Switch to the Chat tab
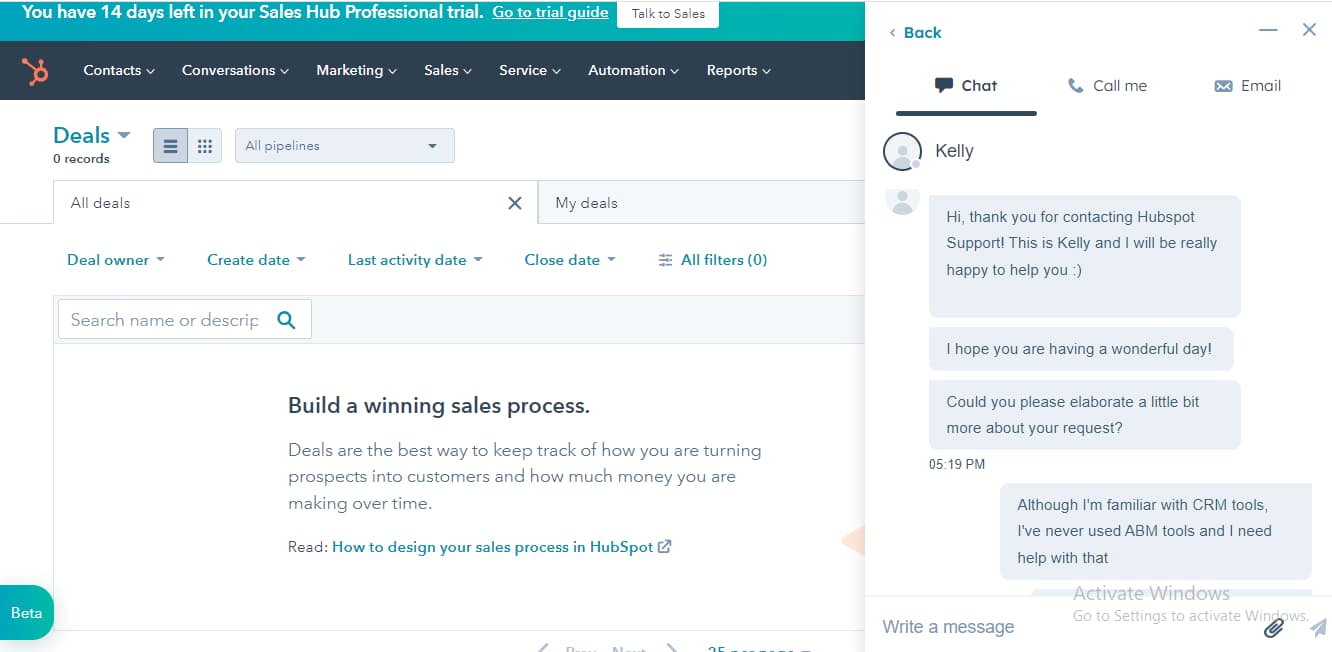 click(x=966, y=86)
